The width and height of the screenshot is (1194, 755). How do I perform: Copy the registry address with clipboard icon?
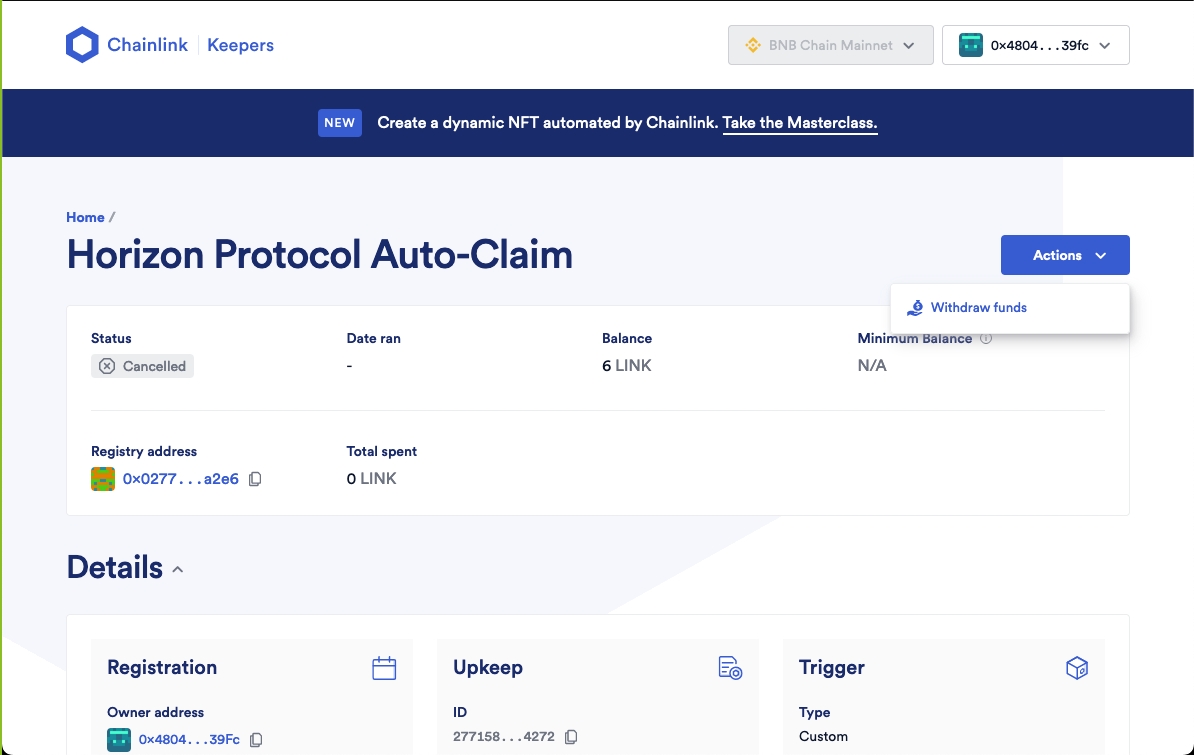coord(255,479)
